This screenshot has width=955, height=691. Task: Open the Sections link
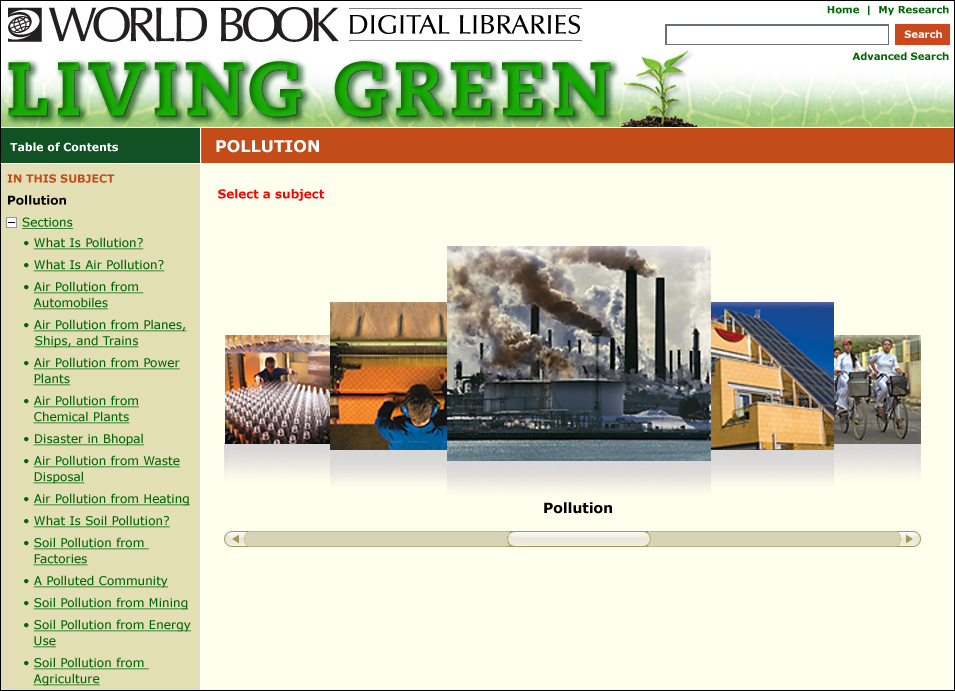point(48,222)
